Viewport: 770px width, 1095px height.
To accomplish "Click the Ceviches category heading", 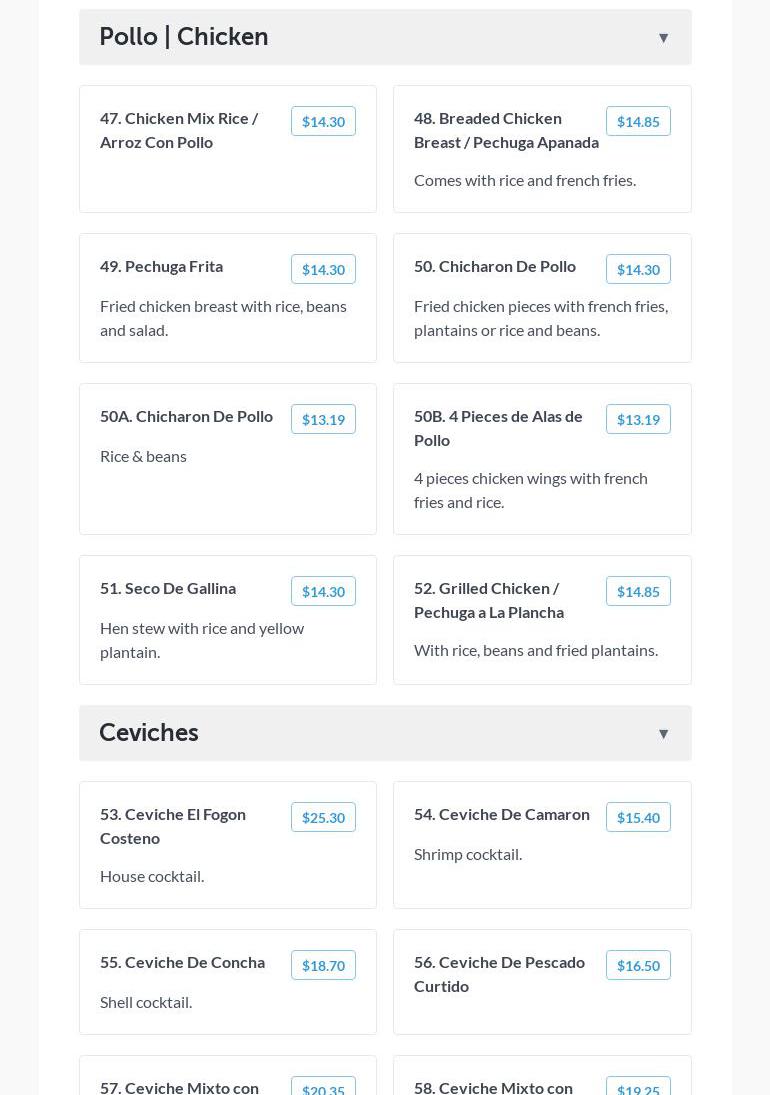I will 149,733.
